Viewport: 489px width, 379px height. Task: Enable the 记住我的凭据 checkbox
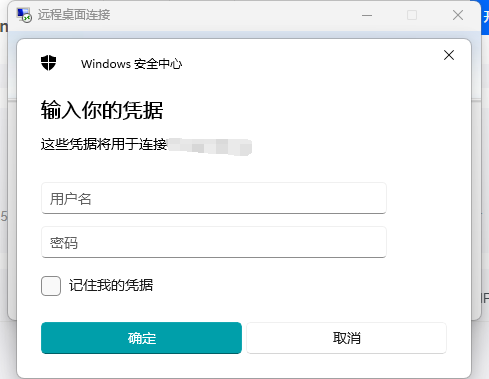[51, 286]
